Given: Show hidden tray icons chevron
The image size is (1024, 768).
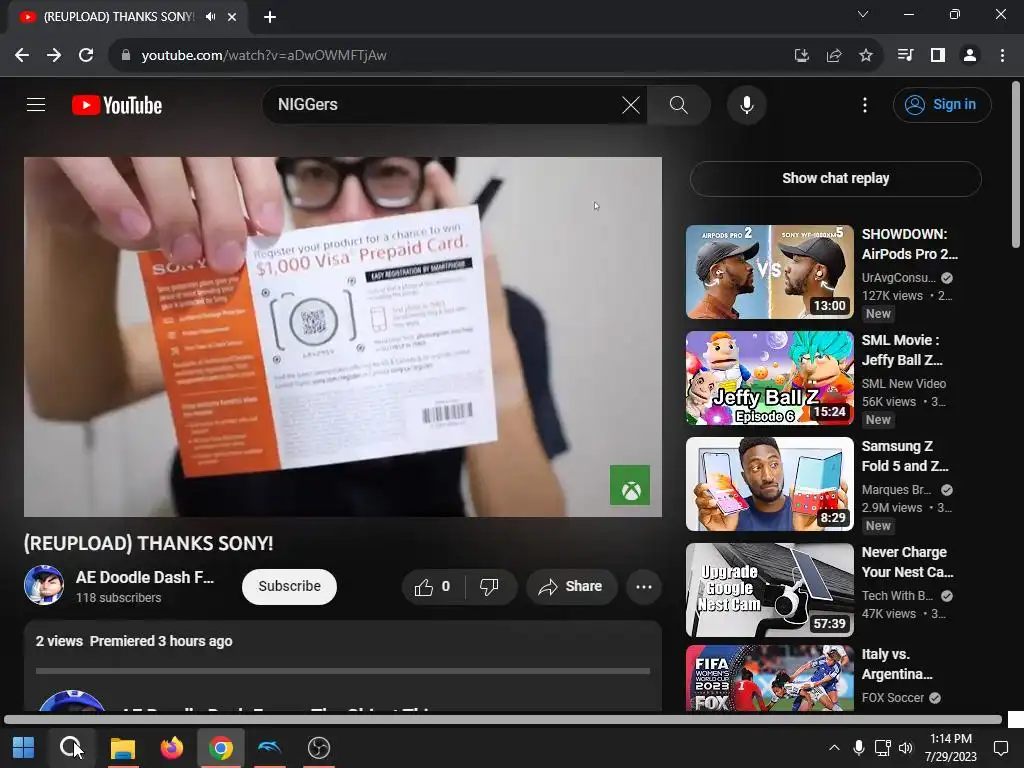Looking at the screenshot, I should click(834, 748).
